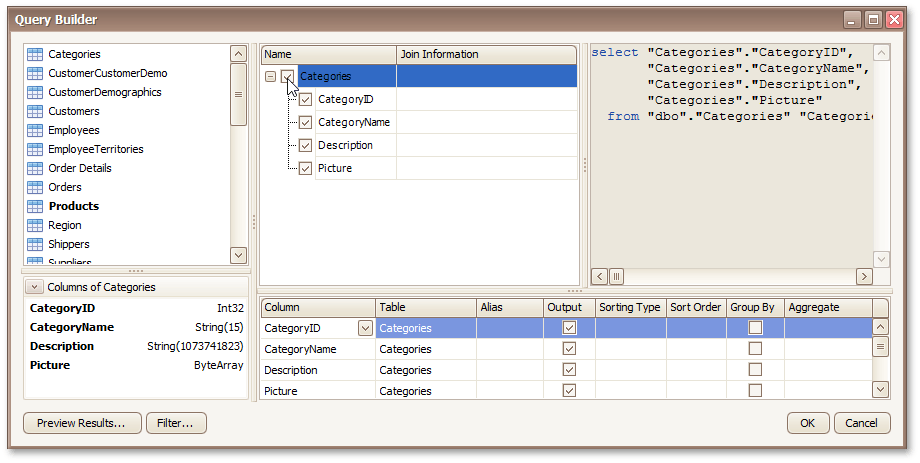Viewport: 920px width, 463px height.
Task: Open the CategoryID column dropdown
Action: tap(365, 328)
